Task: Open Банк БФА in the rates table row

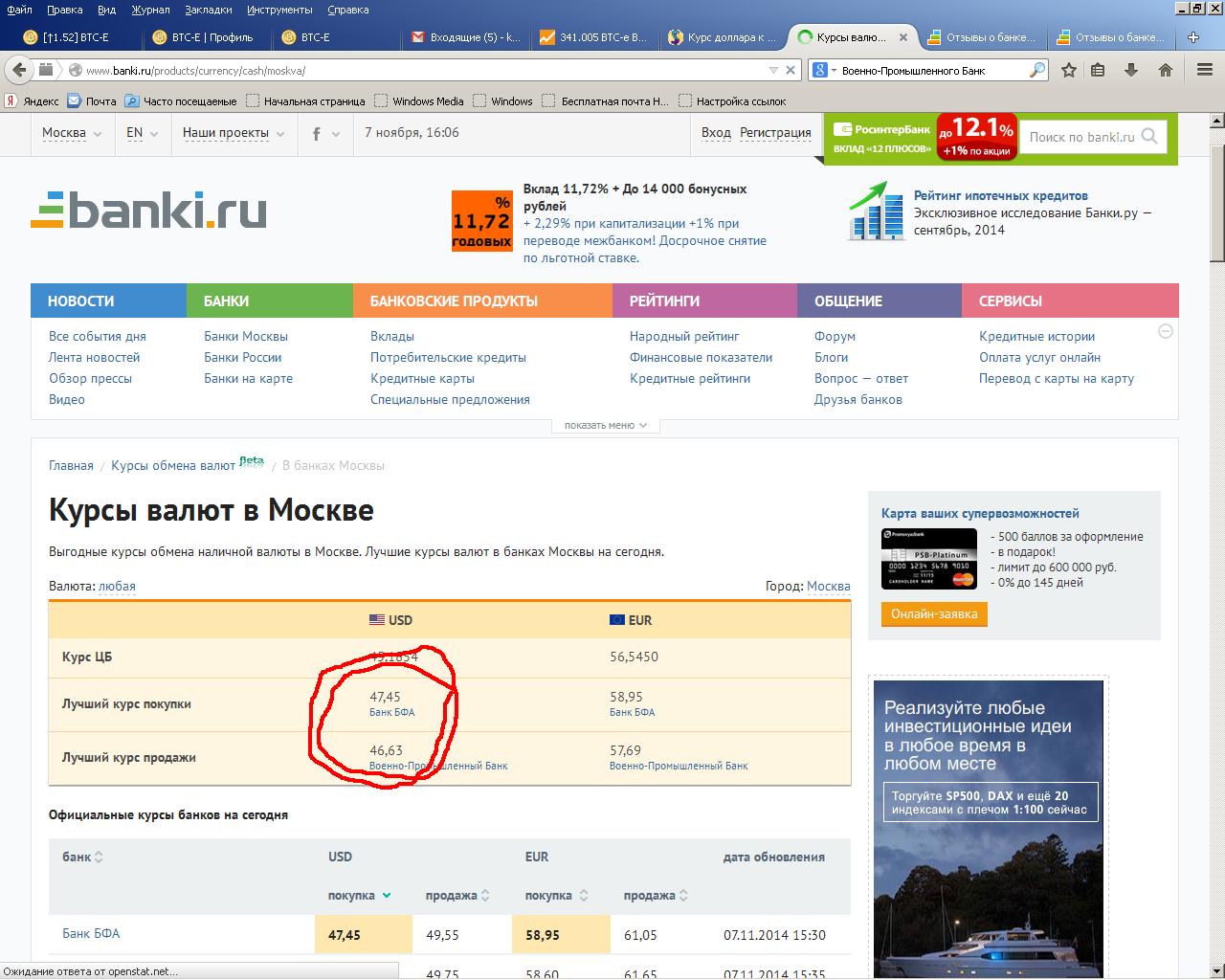Action: click(91, 933)
